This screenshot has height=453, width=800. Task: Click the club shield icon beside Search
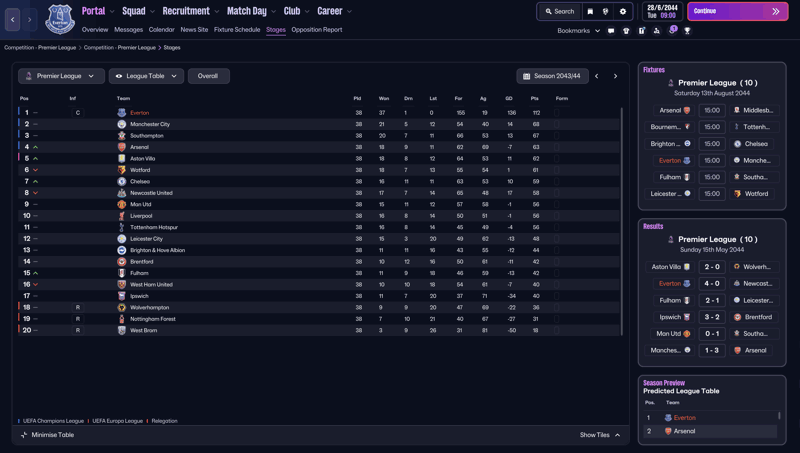click(606, 11)
